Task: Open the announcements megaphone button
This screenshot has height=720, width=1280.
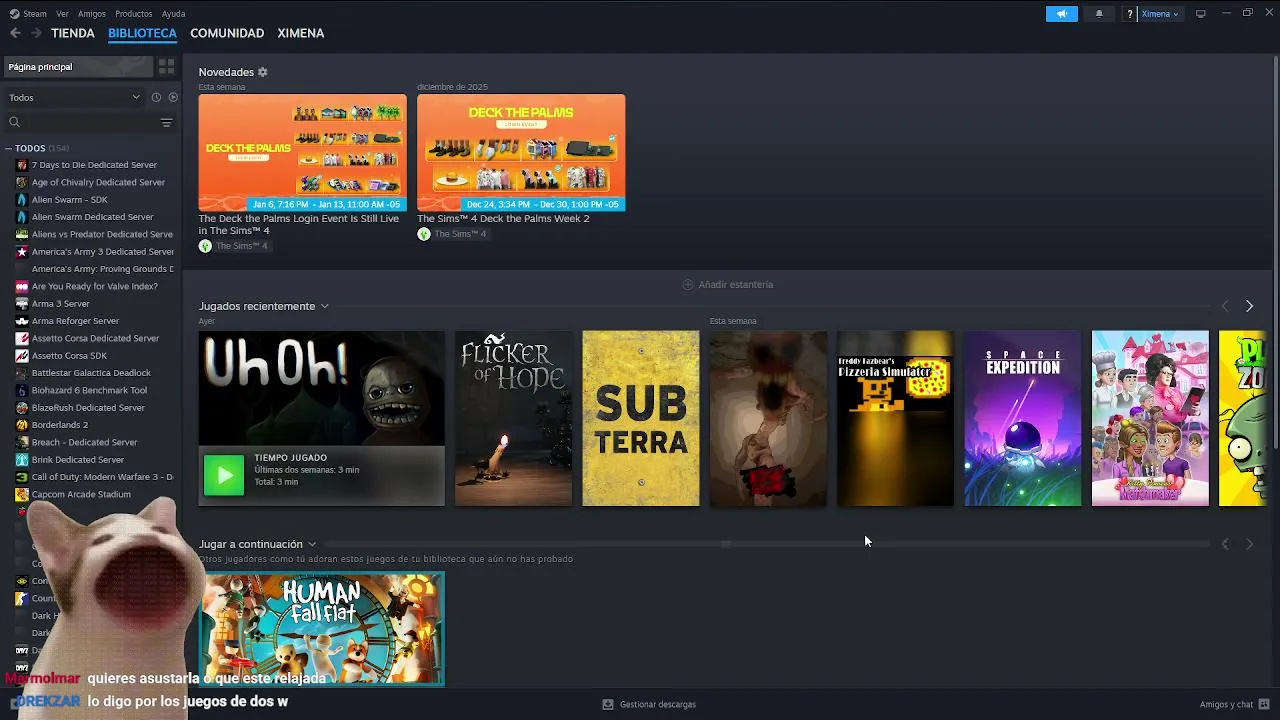Action: coord(1062,14)
